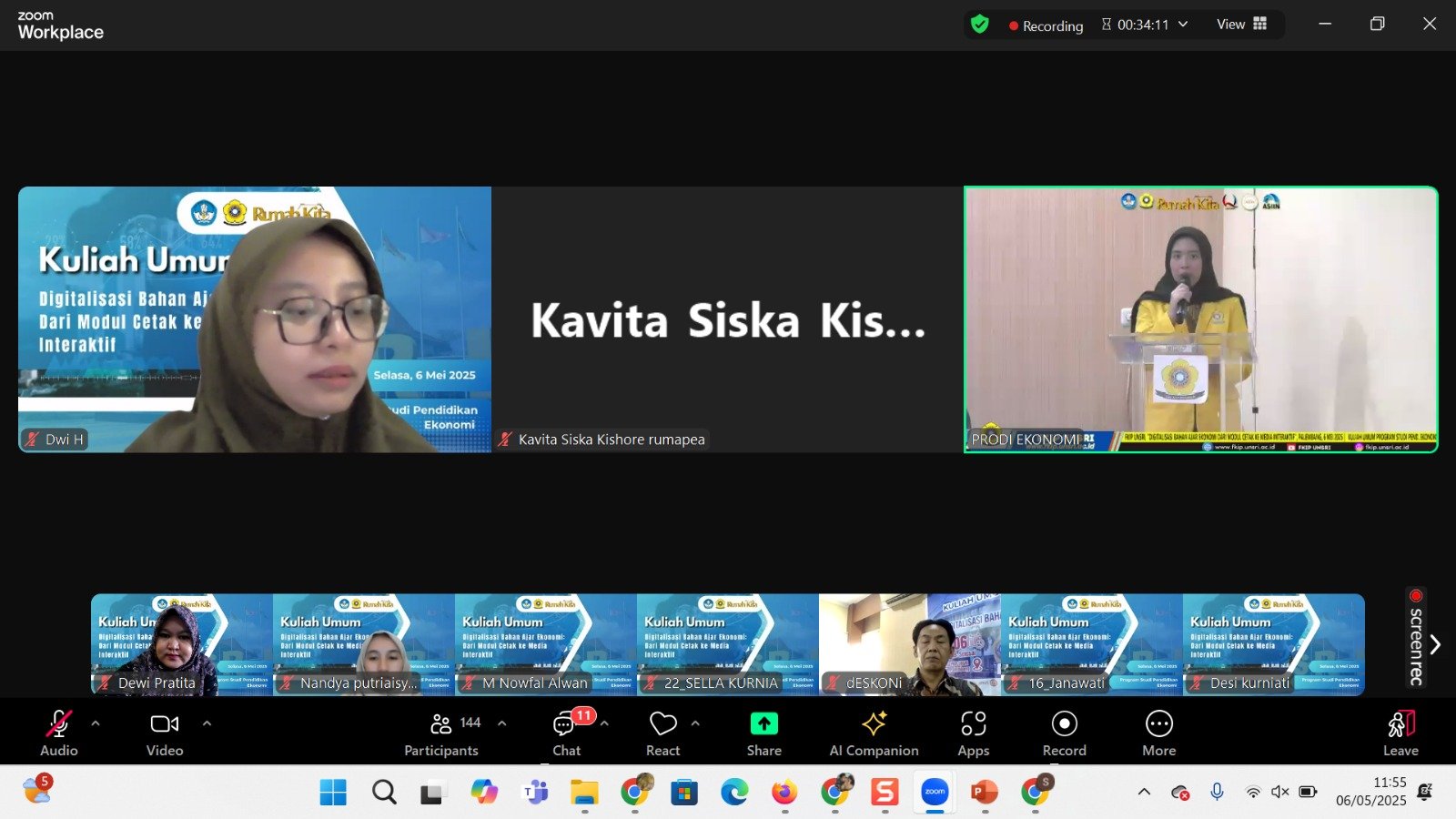1456x819 pixels.
Task: Open the Participants panel
Action: tap(441, 733)
